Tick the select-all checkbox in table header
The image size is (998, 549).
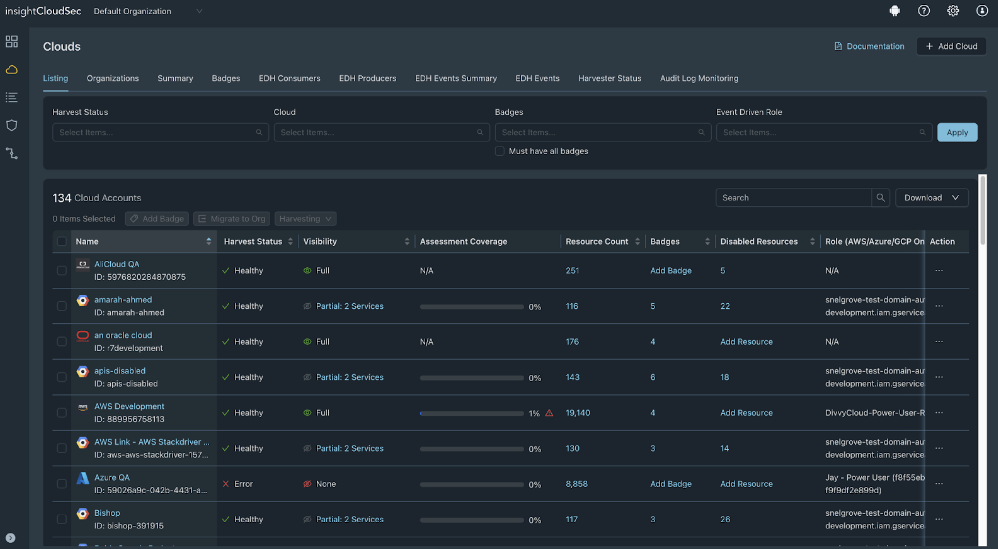[62, 241]
